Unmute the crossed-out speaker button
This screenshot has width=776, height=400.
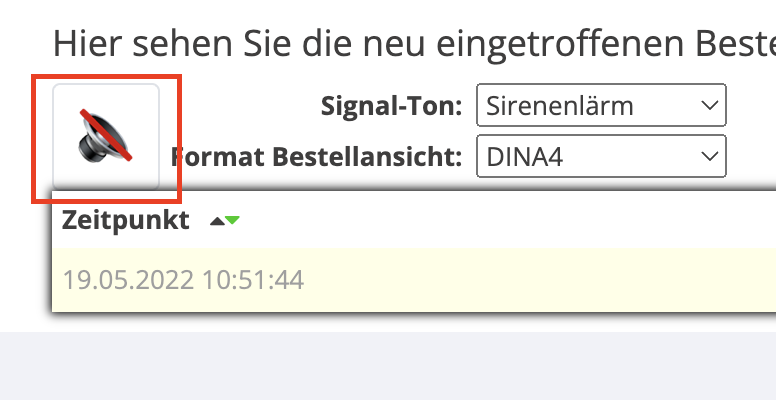coord(106,137)
